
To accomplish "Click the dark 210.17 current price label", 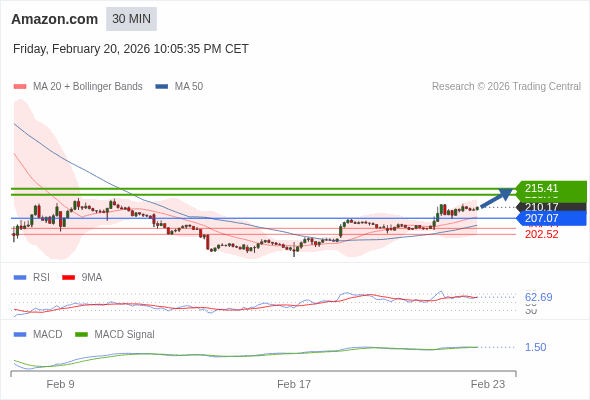I will (x=551, y=207).
